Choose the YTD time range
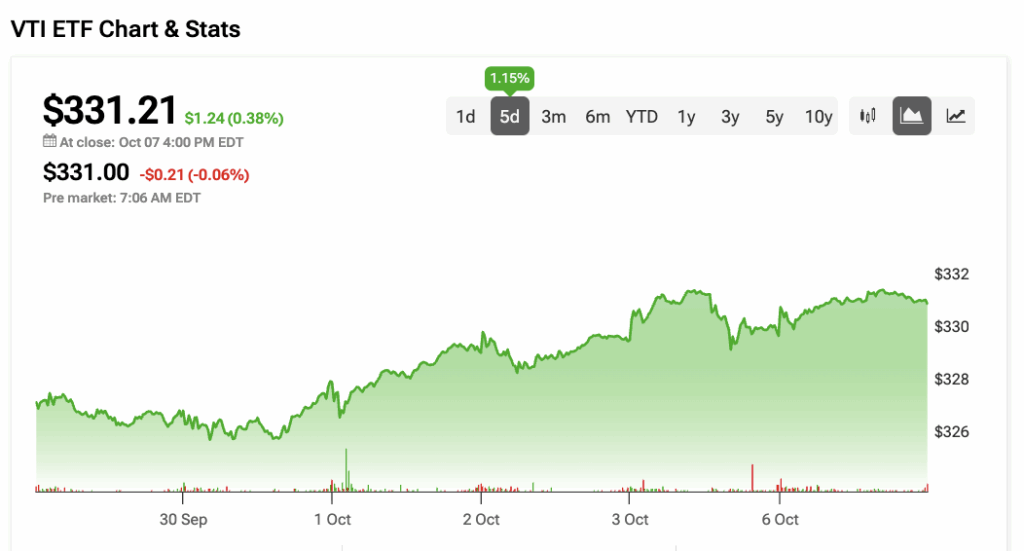The image size is (1024, 551). [642, 117]
